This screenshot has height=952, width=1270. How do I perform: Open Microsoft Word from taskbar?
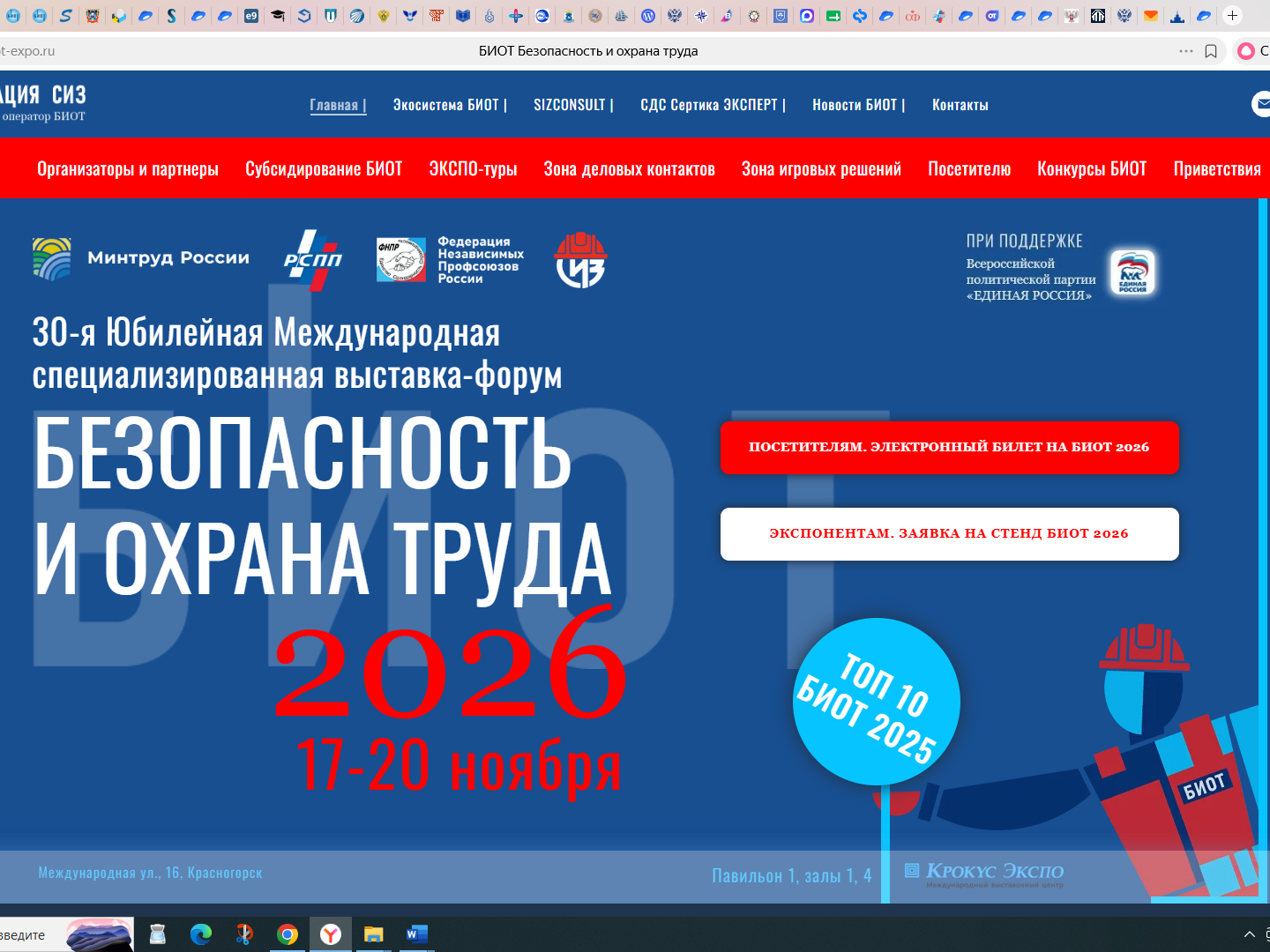click(x=417, y=934)
